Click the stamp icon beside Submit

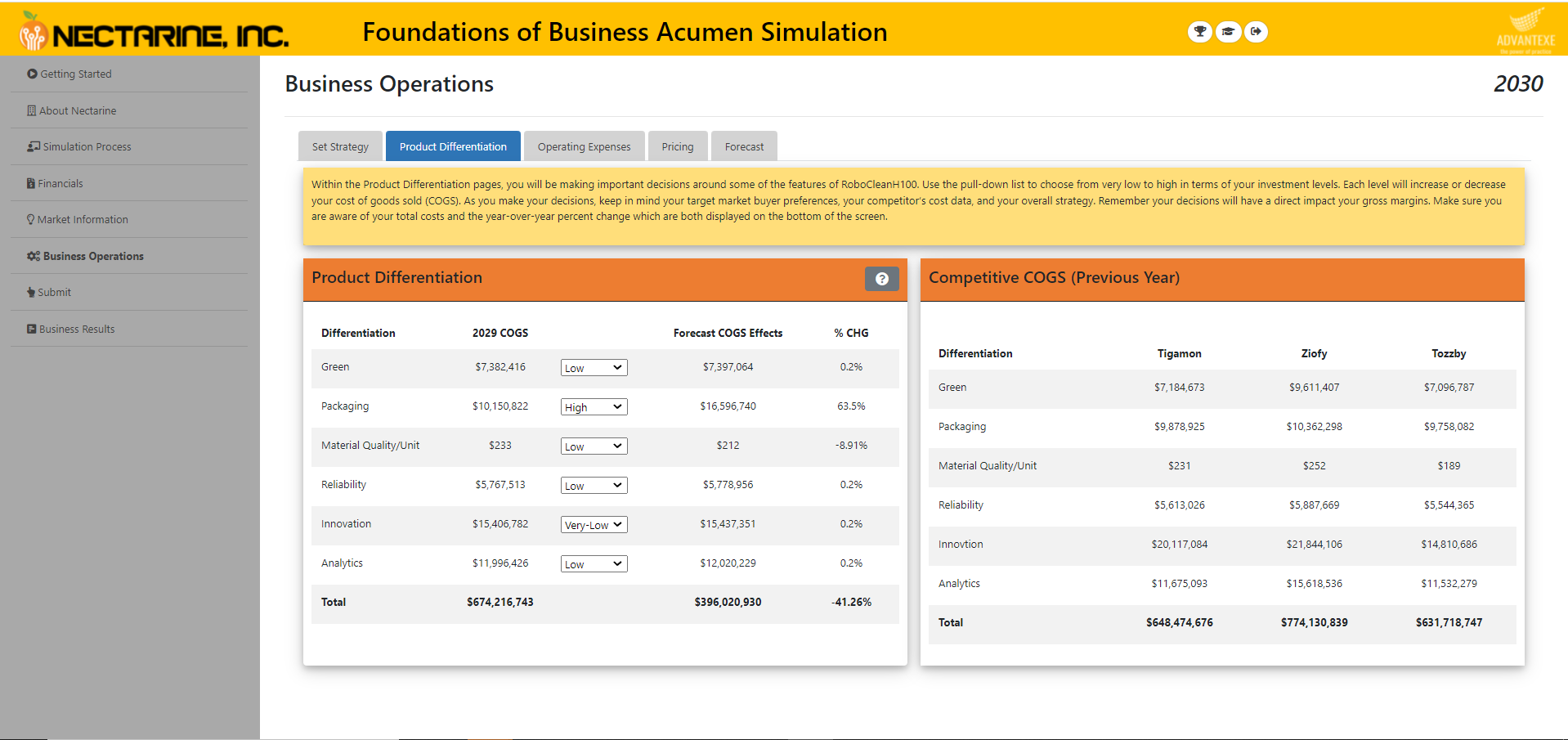(x=30, y=292)
